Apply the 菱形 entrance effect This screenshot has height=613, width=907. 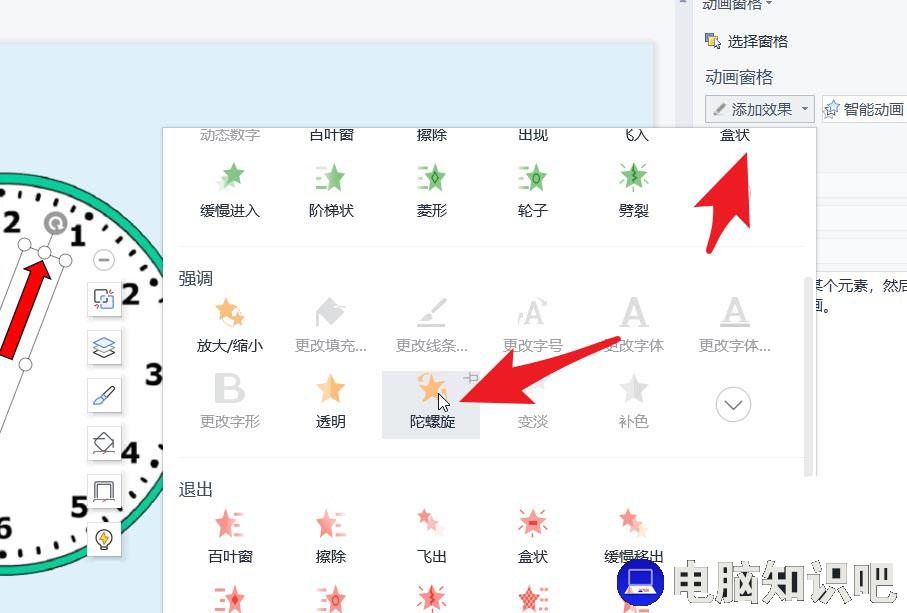pos(432,191)
